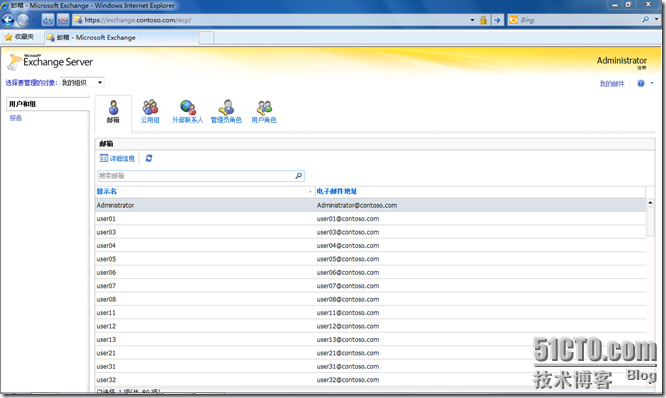This screenshot has width=666, height=398.
Task: Select the user04 row
Action: point(370,246)
